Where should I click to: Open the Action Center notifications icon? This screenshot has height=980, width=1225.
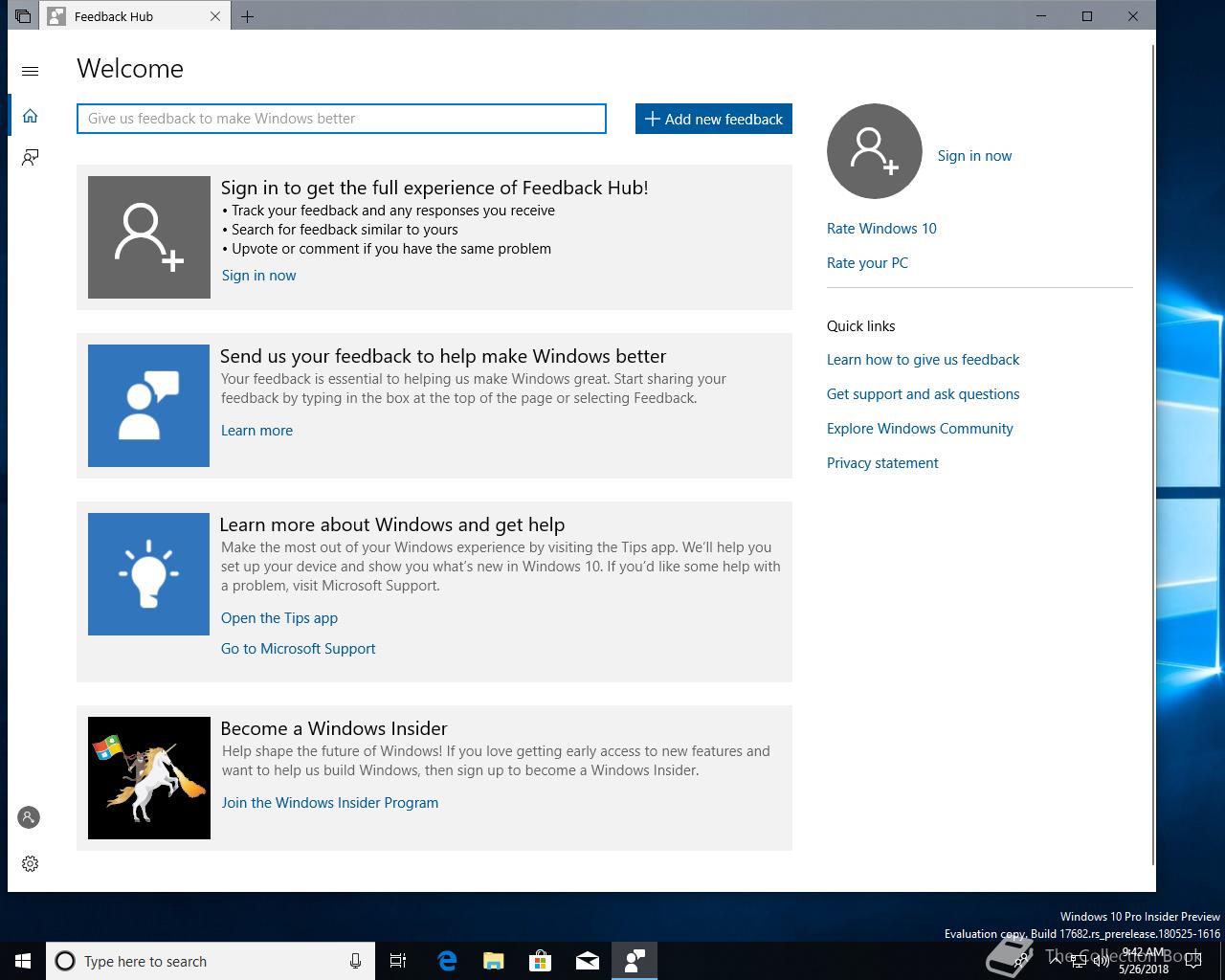pyautogui.click(x=1192, y=961)
